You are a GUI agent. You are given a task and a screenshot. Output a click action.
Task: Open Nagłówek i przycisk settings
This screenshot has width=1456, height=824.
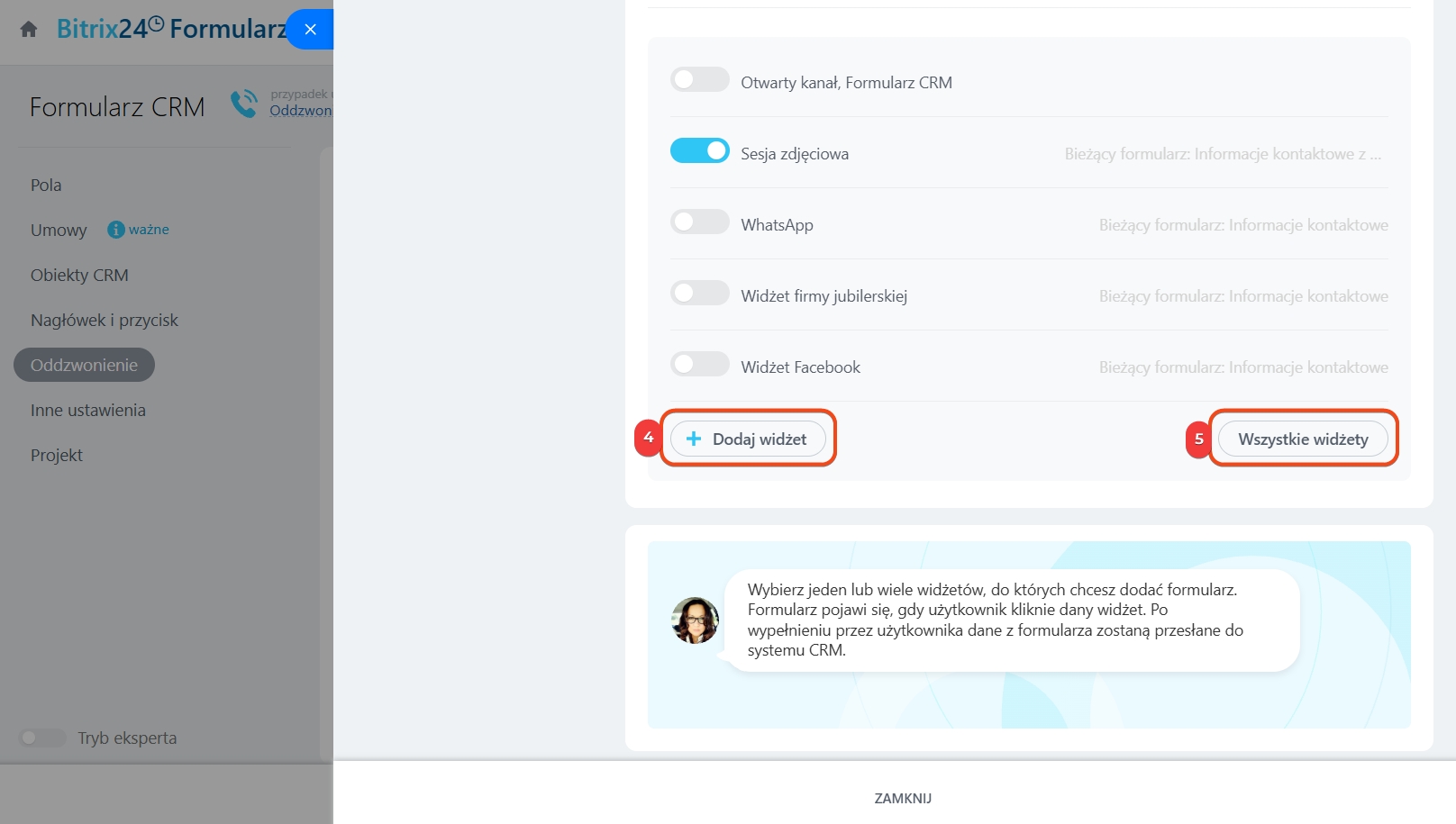105,321
